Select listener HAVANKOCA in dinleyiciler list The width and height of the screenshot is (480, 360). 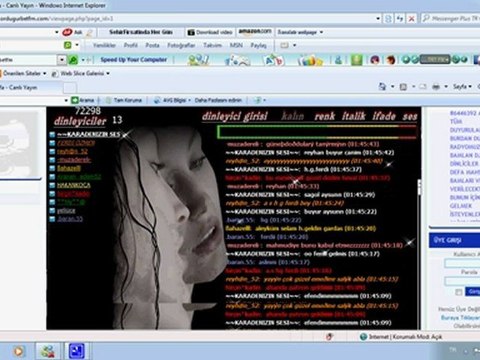click(74, 185)
